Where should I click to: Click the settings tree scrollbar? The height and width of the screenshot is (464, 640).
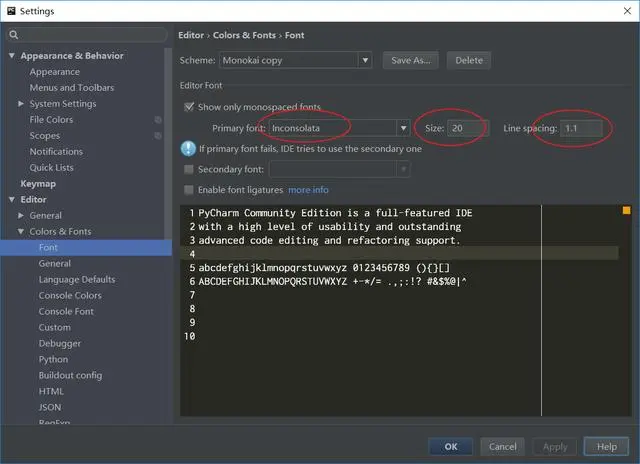point(168,143)
